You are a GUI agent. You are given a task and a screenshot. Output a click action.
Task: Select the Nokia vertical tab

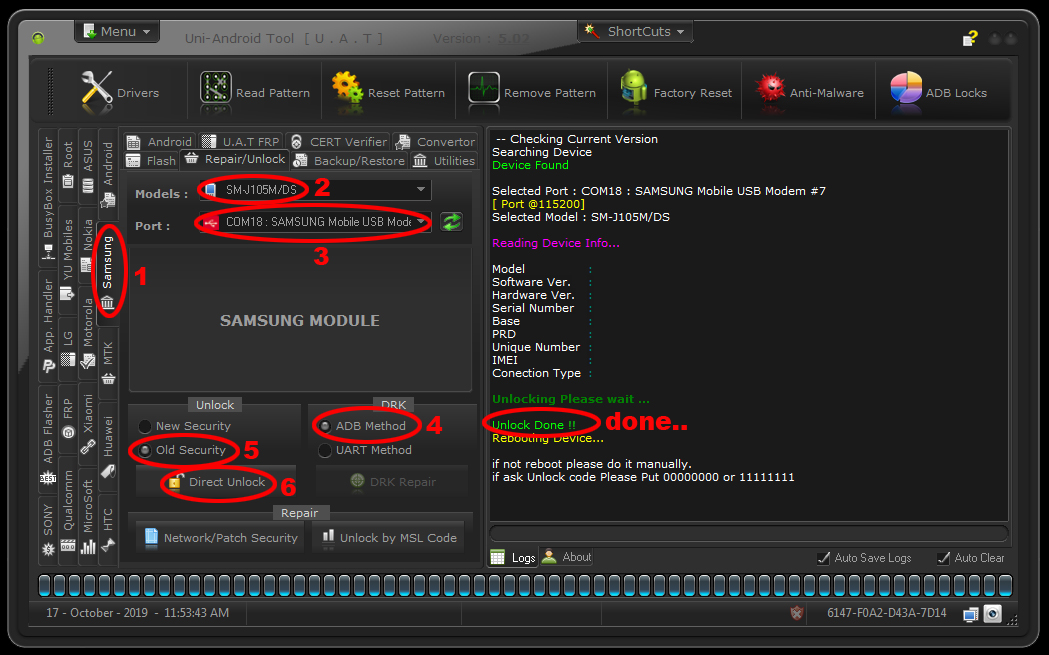pos(88,247)
